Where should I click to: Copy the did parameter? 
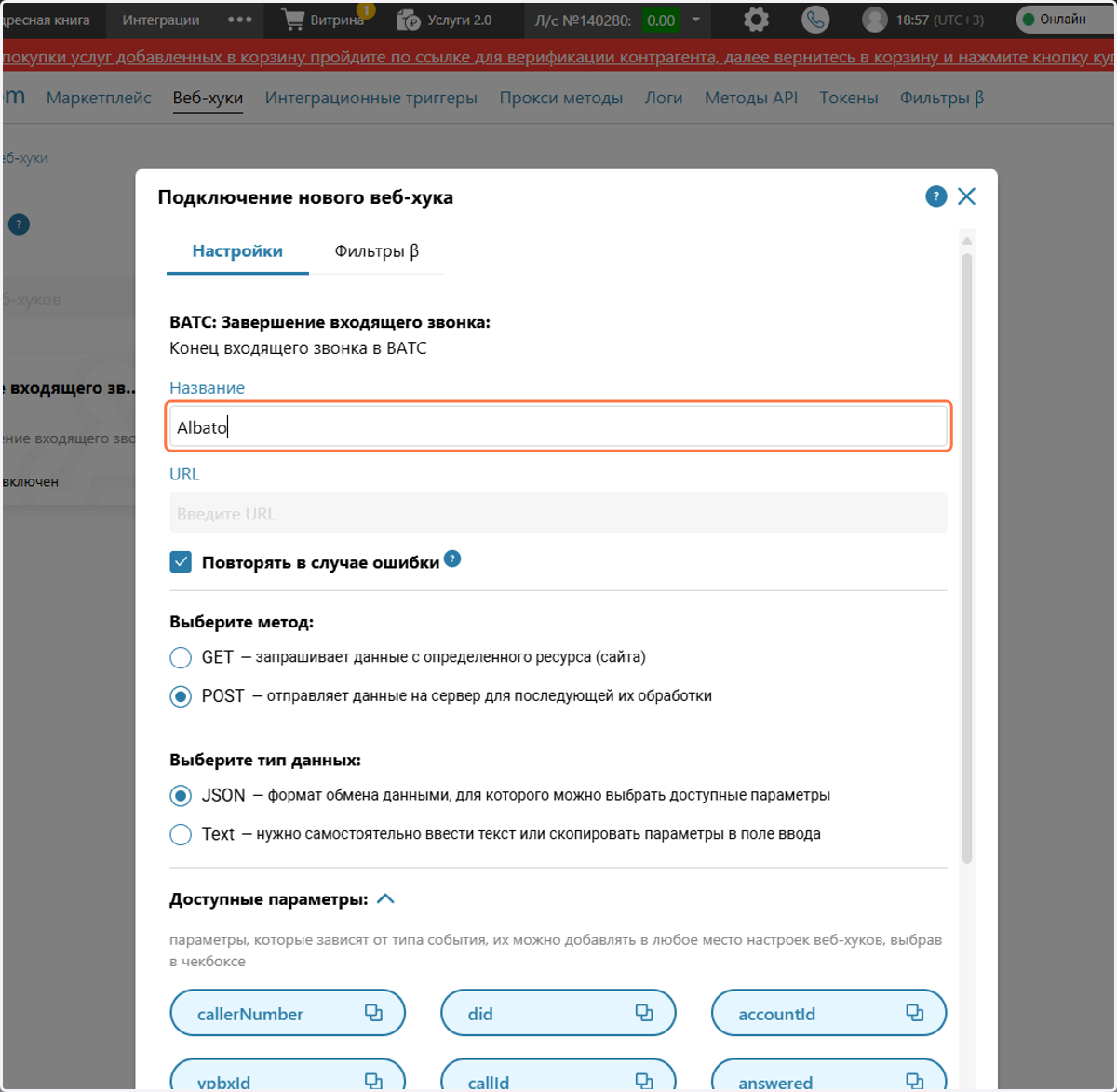[x=644, y=1013]
